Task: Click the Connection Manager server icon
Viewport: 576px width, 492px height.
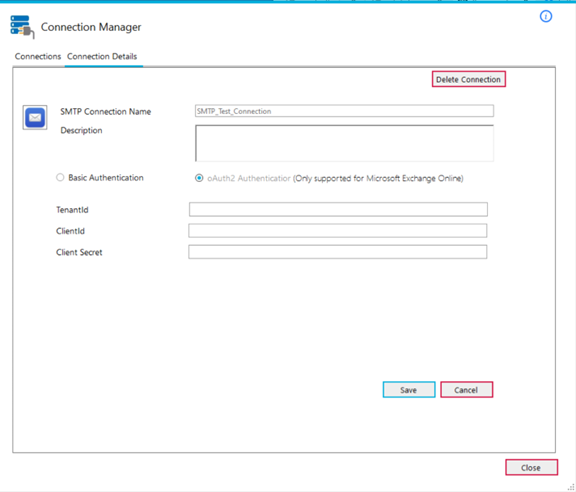Action: coord(22,27)
